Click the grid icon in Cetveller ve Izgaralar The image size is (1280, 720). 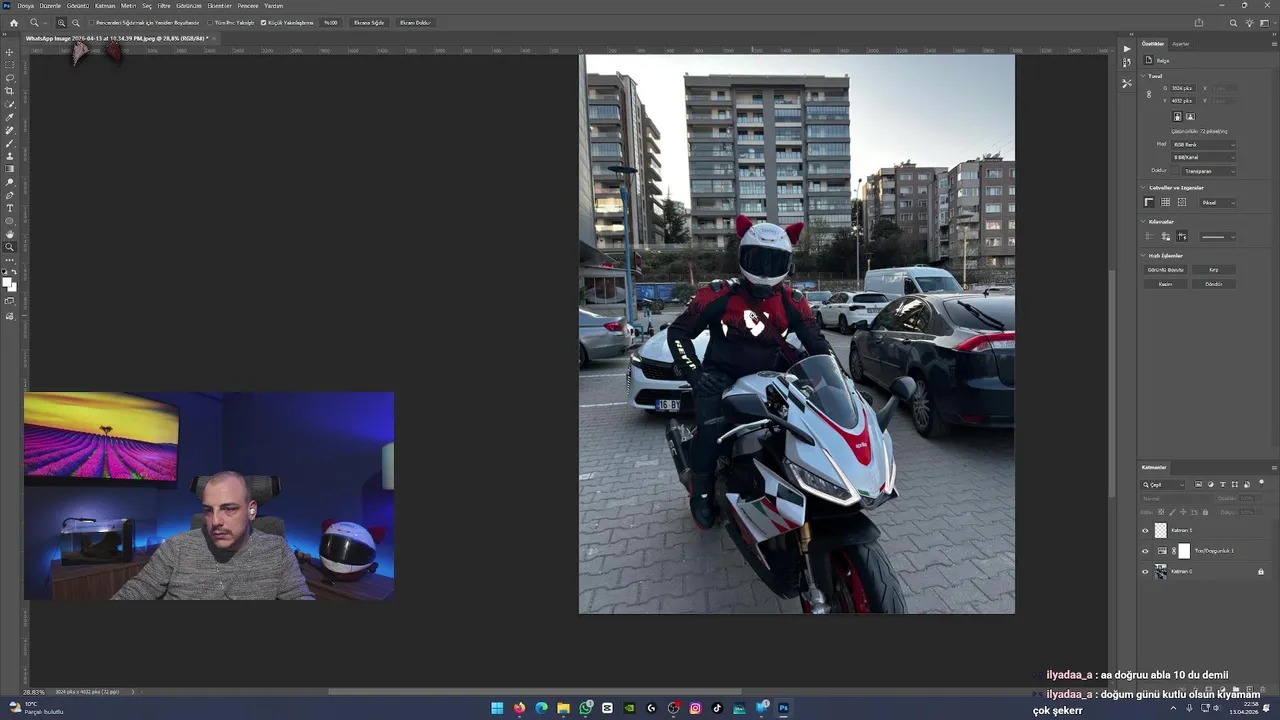click(1165, 202)
